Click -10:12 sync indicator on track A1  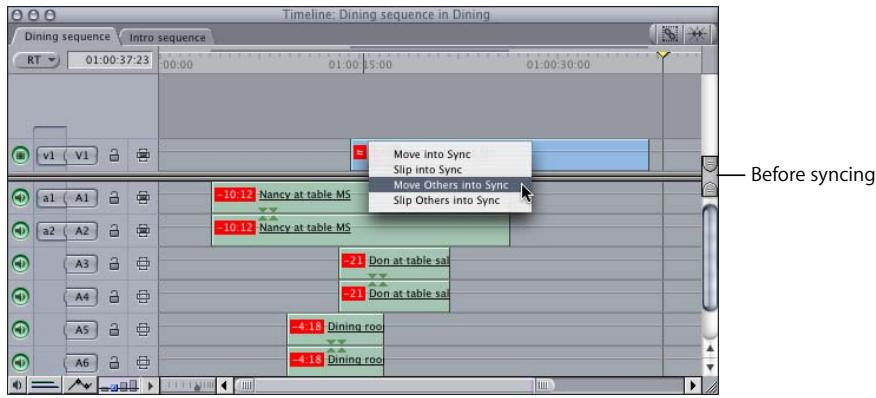(235, 195)
